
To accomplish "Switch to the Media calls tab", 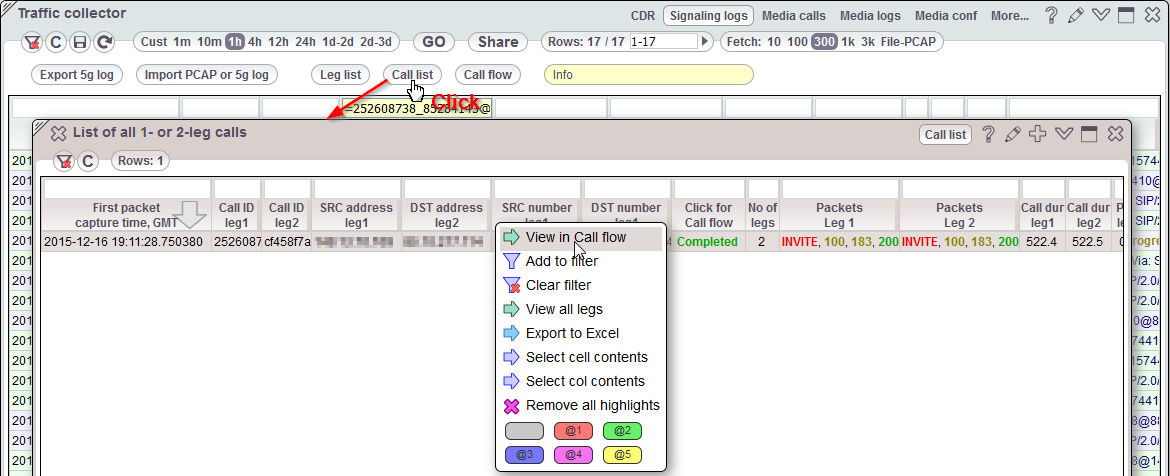I will [794, 15].
